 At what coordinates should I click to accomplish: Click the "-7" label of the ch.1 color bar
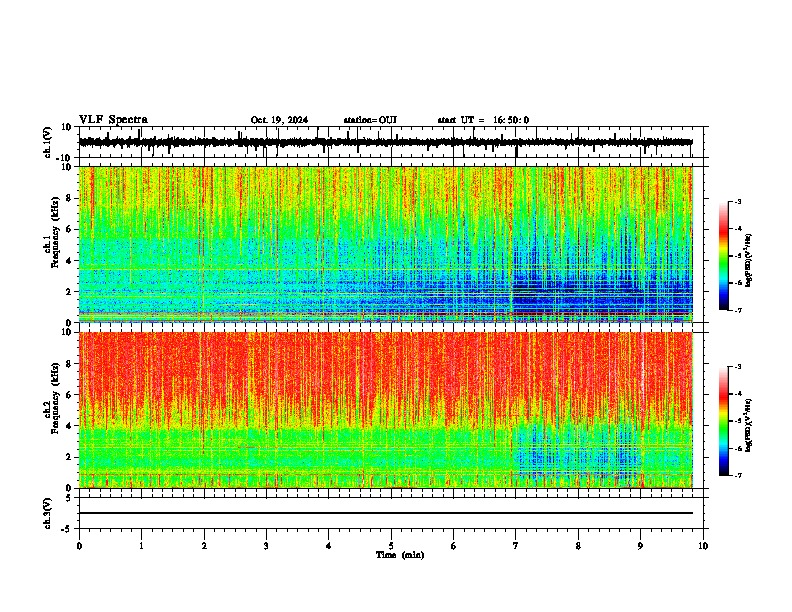pyautogui.click(x=737, y=310)
